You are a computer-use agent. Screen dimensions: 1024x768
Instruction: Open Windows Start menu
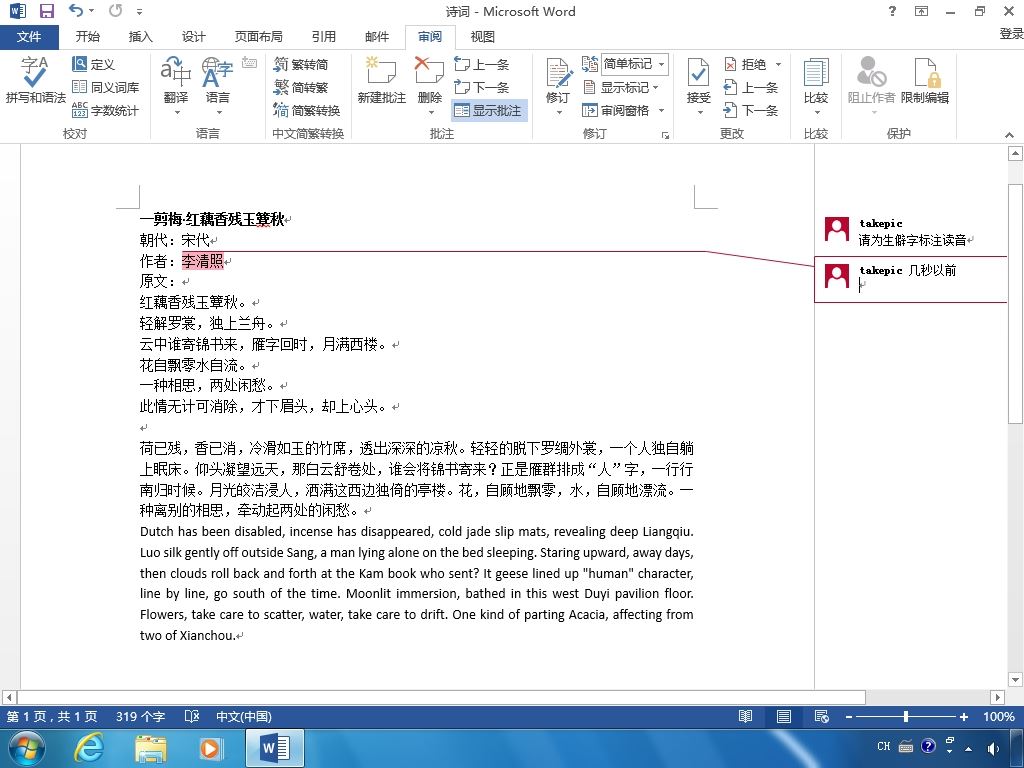27,748
